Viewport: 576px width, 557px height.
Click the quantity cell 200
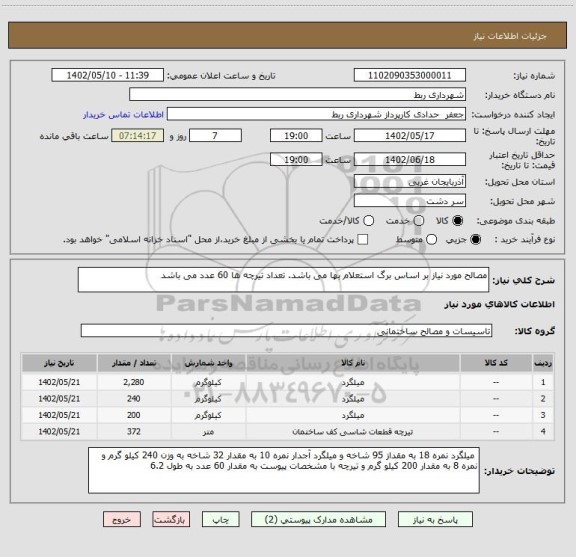point(134,415)
